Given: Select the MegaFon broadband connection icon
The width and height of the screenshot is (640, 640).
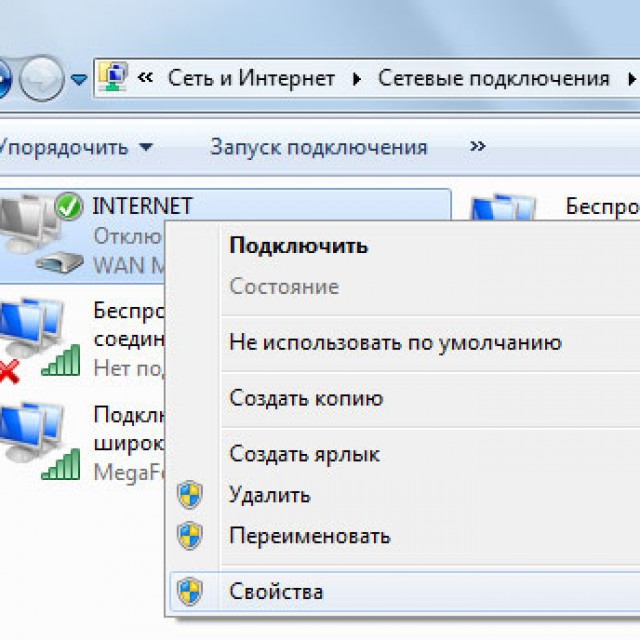Looking at the screenshot, I should [40, 441].
